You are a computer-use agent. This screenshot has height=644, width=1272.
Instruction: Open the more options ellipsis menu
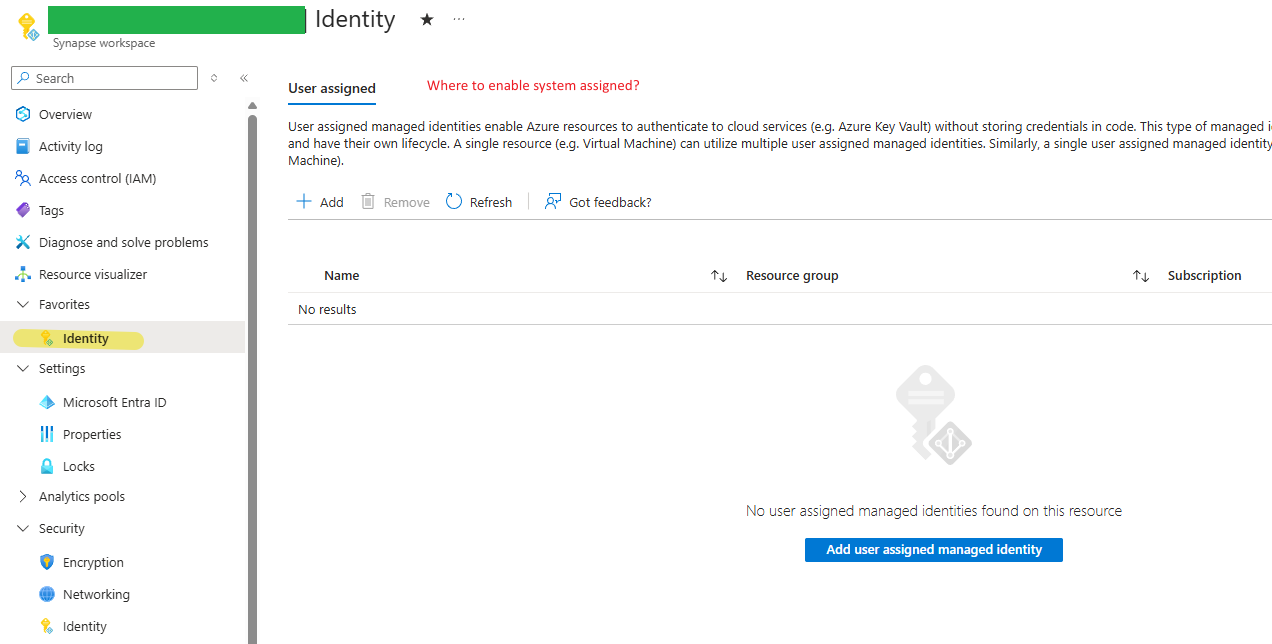click(459, 19)
